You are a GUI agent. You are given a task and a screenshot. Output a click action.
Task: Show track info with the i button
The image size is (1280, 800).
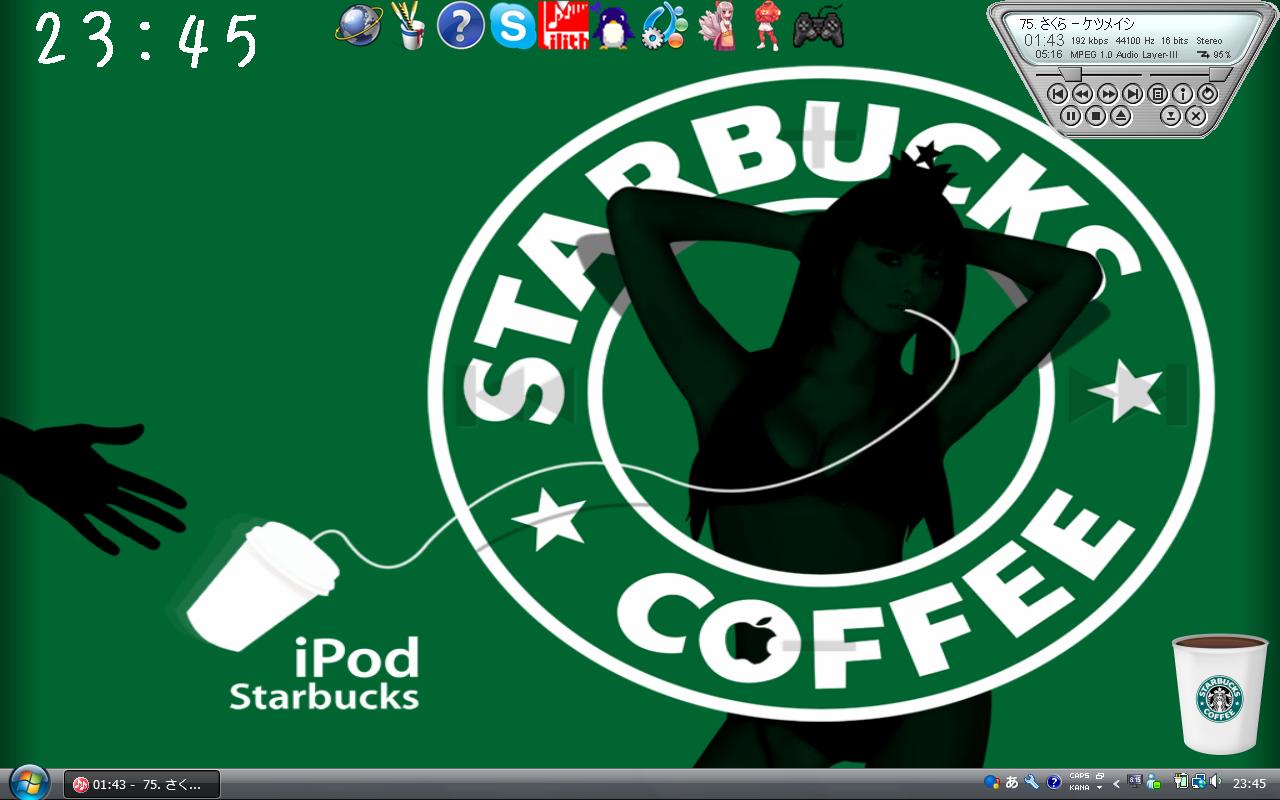tap(1183, 93)
